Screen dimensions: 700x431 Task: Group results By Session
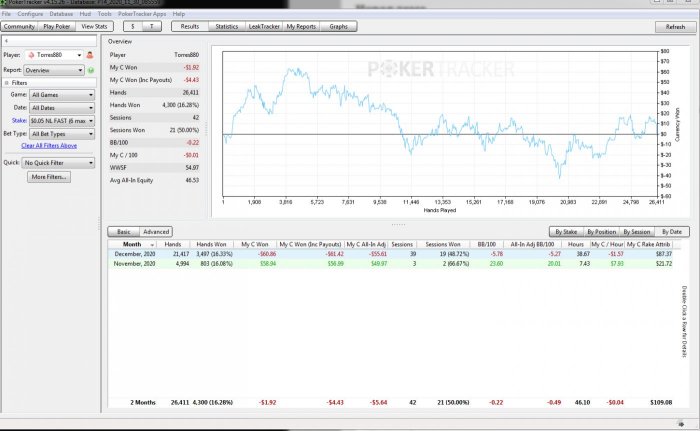tap(637, 232)
